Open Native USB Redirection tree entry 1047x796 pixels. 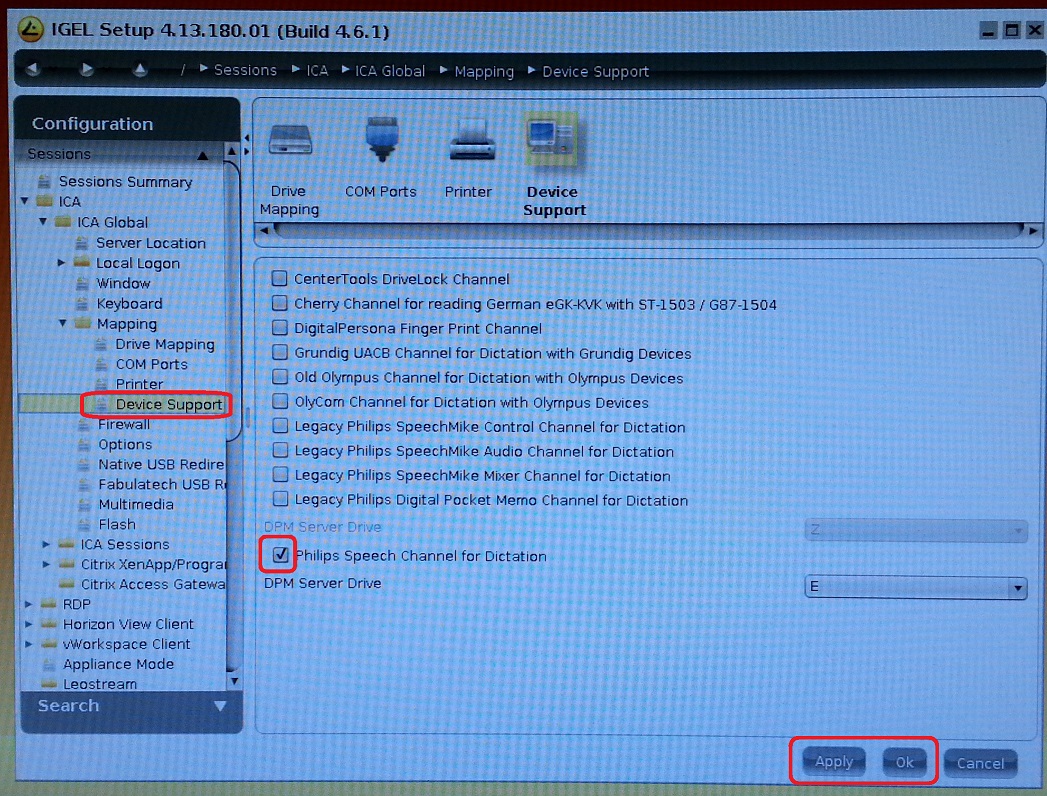click(x=161, y=464)
